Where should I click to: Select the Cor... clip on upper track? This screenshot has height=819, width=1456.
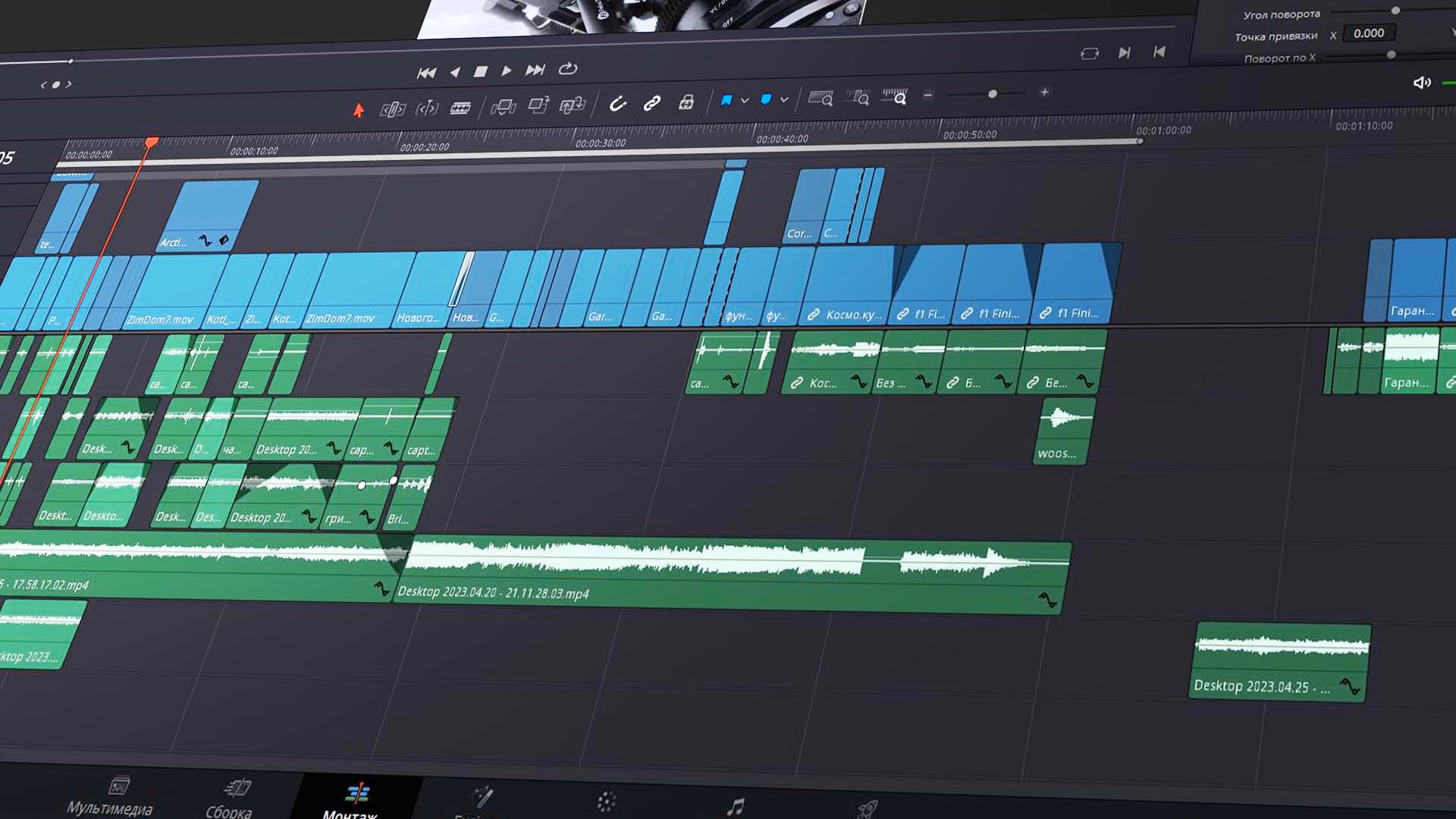coord(809,205)
